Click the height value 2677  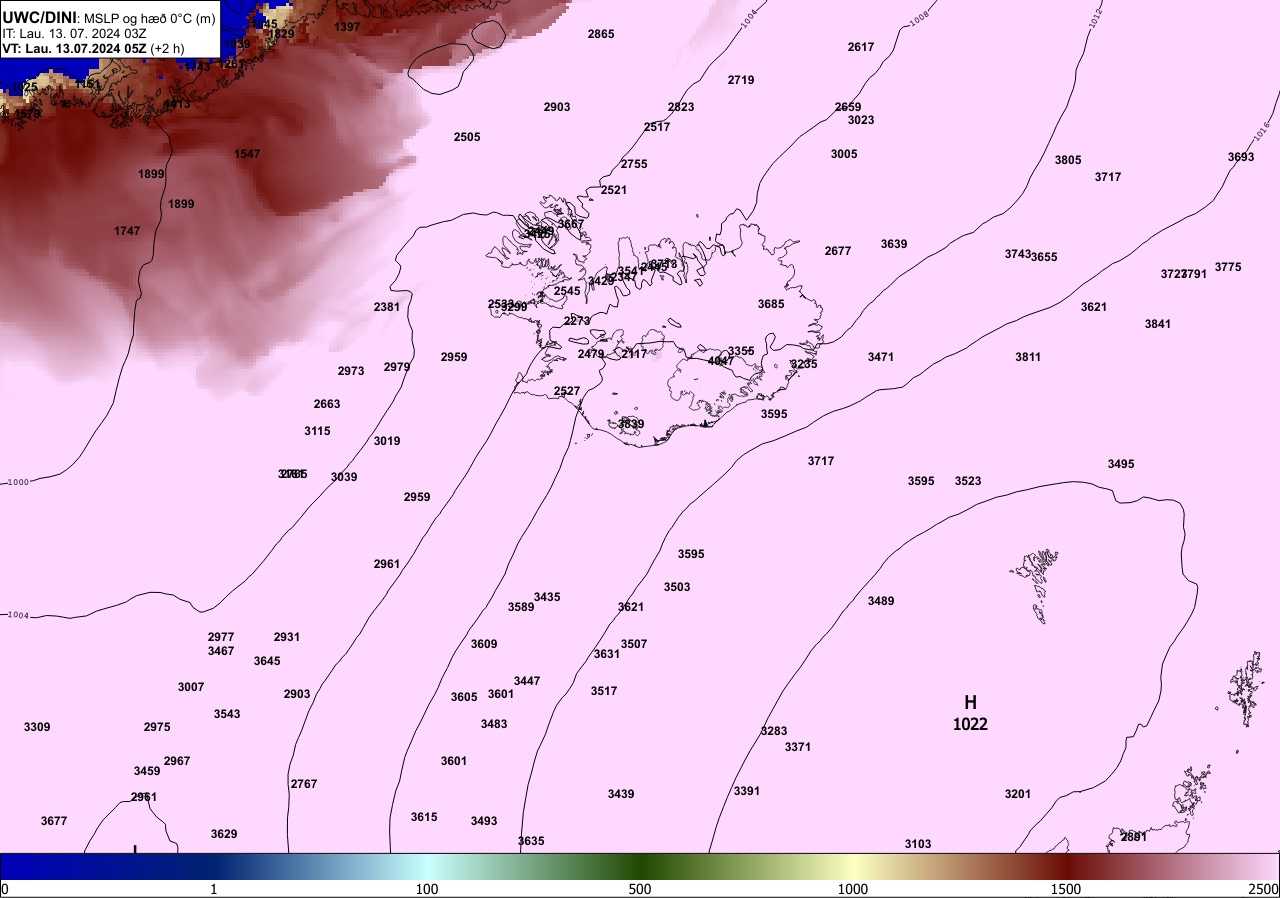pyautogui.click(x=838, y=251)
